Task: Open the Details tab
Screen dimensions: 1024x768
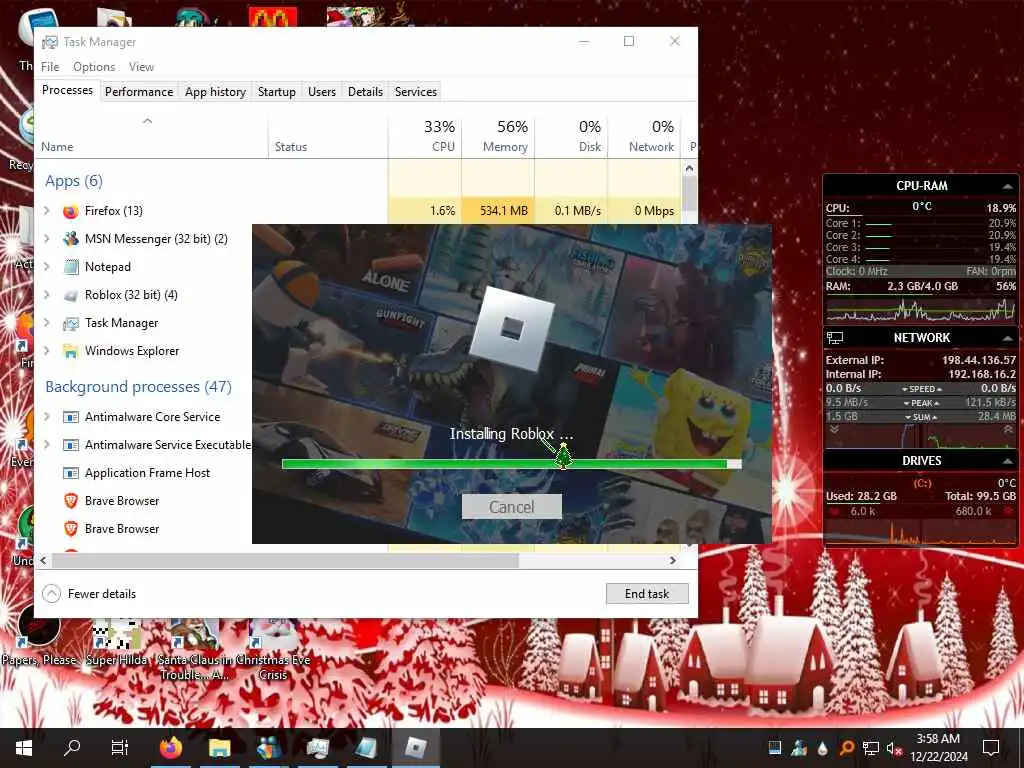Action: (x=365, y=91)
